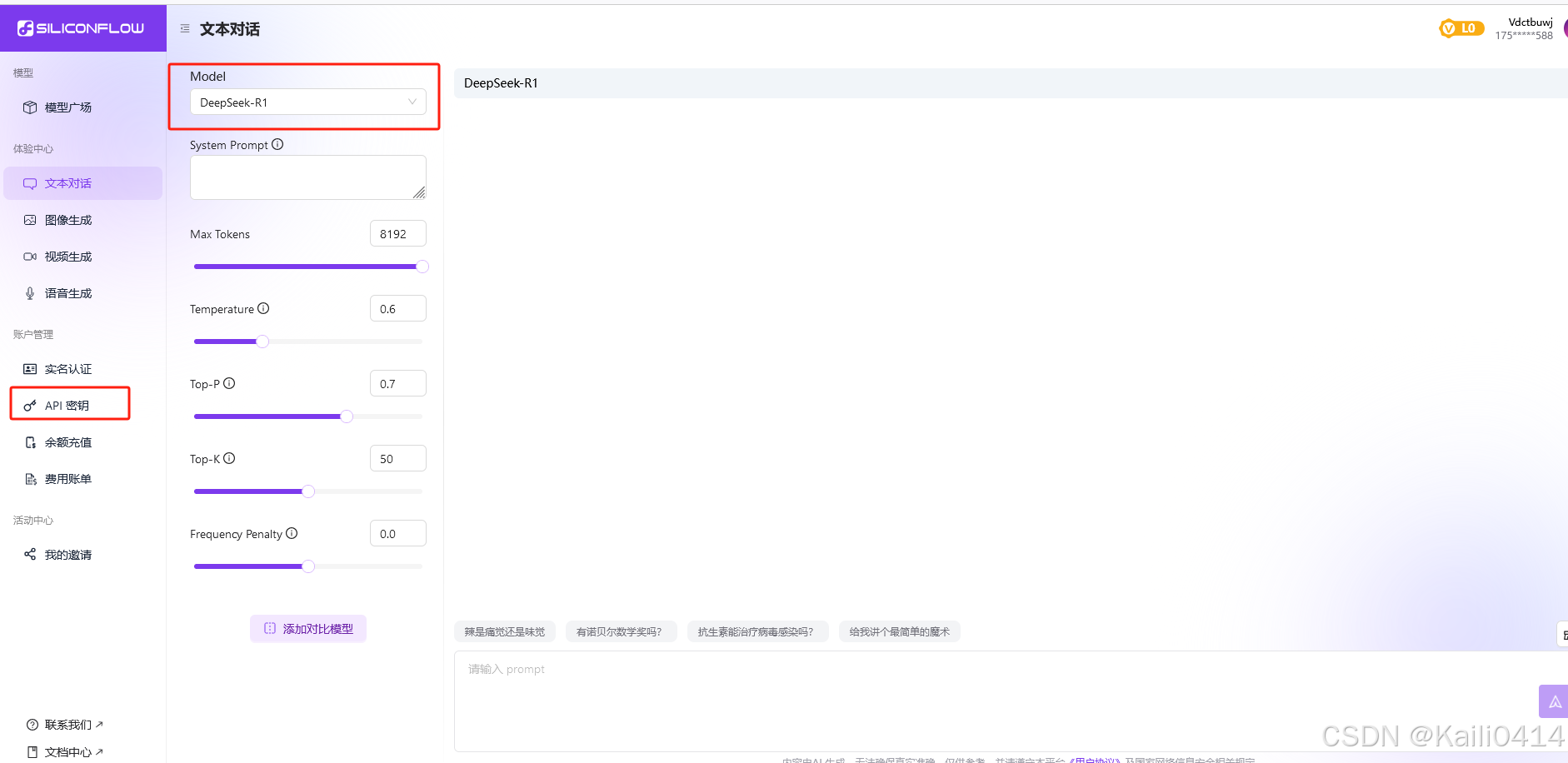Adjust the Temperature slider handle
Image resolution: width=1568 pixels, height=763 pixels.
point(262,342)
